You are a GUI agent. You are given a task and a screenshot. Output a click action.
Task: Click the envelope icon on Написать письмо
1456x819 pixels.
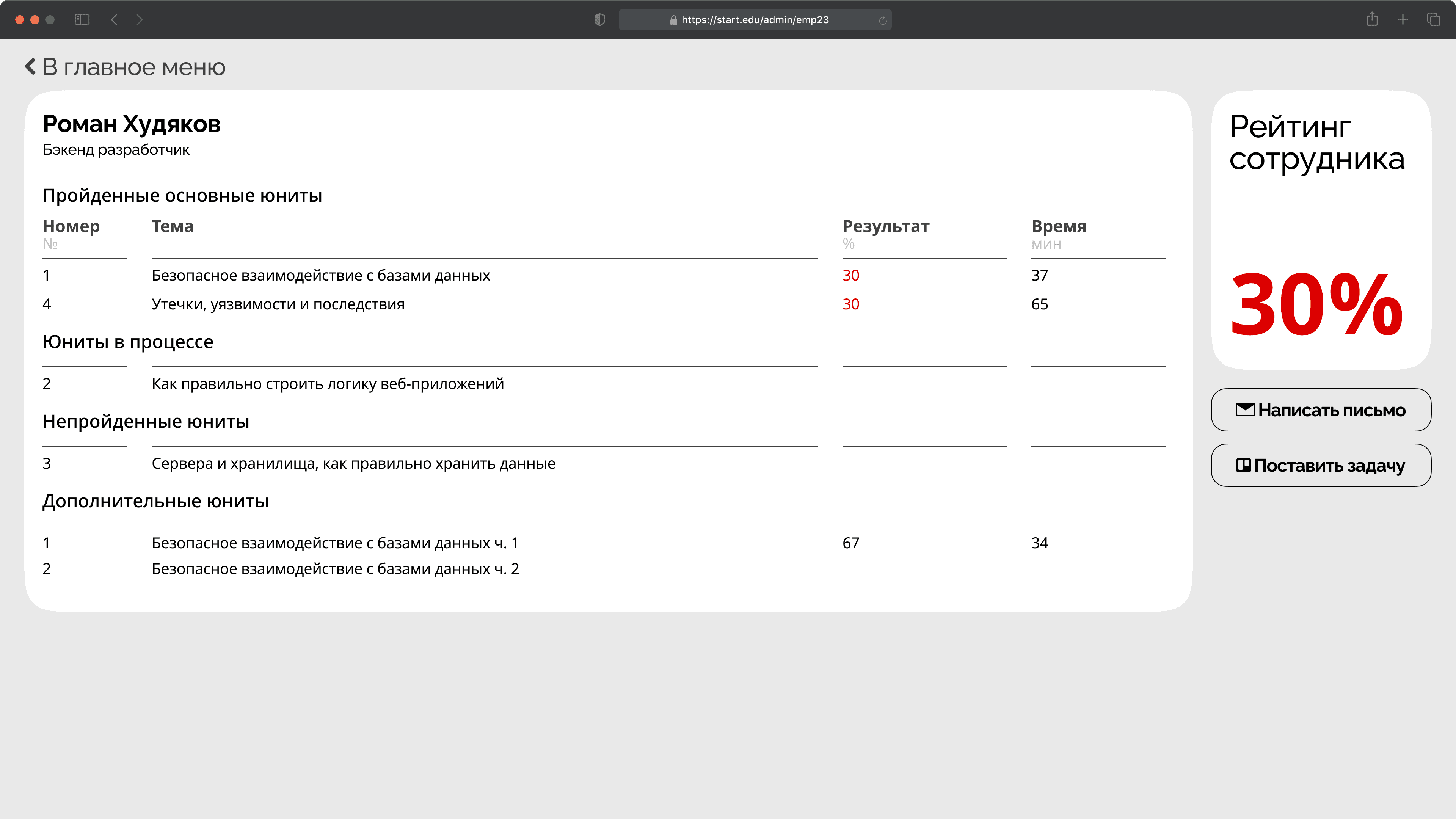(1245, 410)
